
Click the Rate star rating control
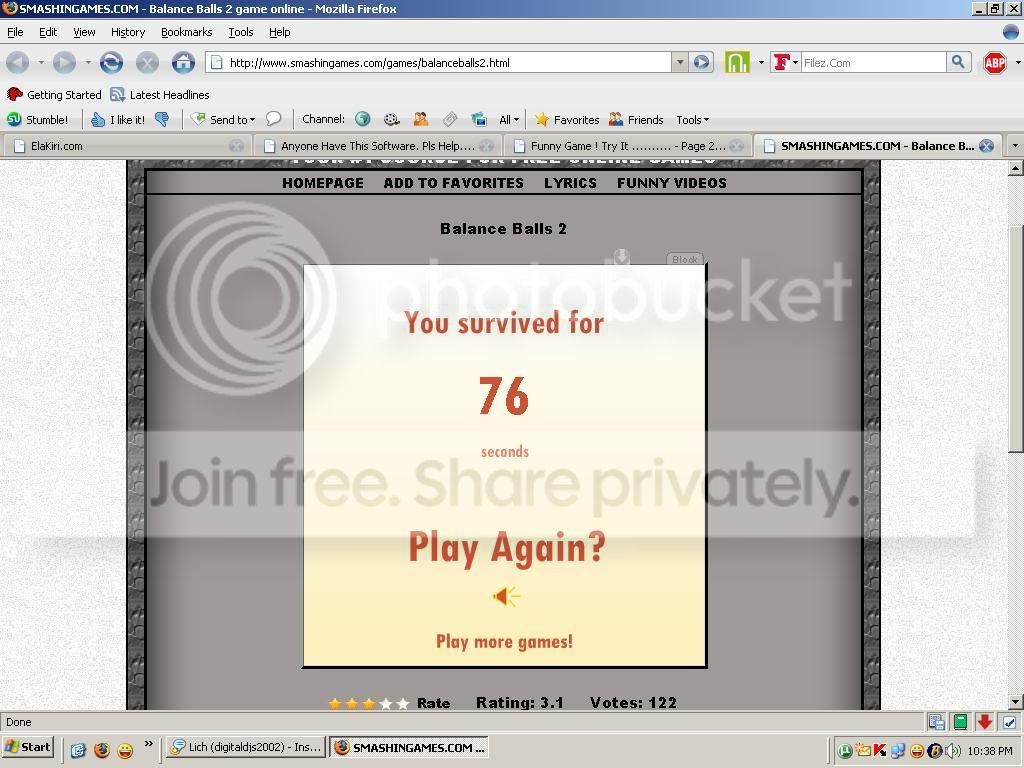click(368, 703)
